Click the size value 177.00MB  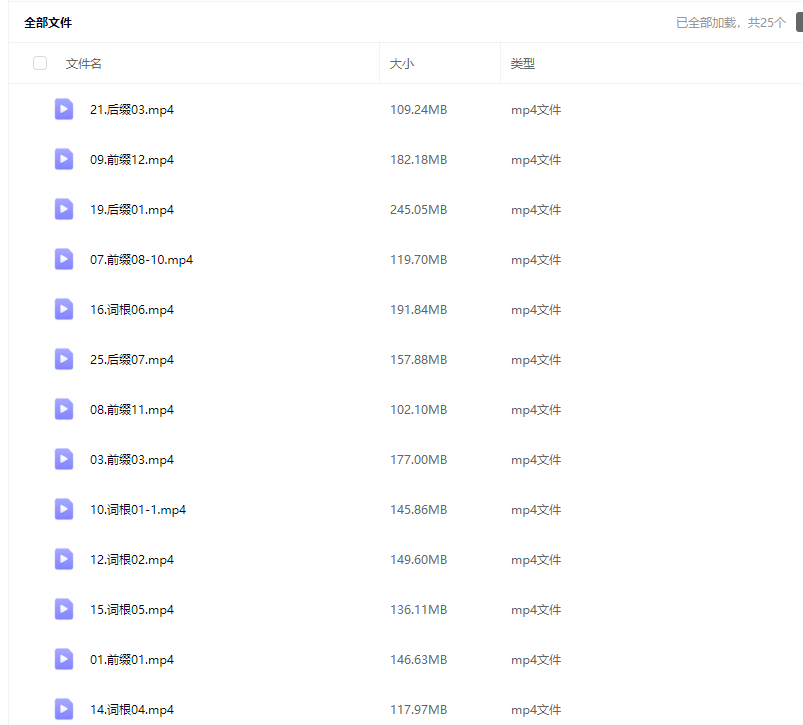[x=418, y=460]
